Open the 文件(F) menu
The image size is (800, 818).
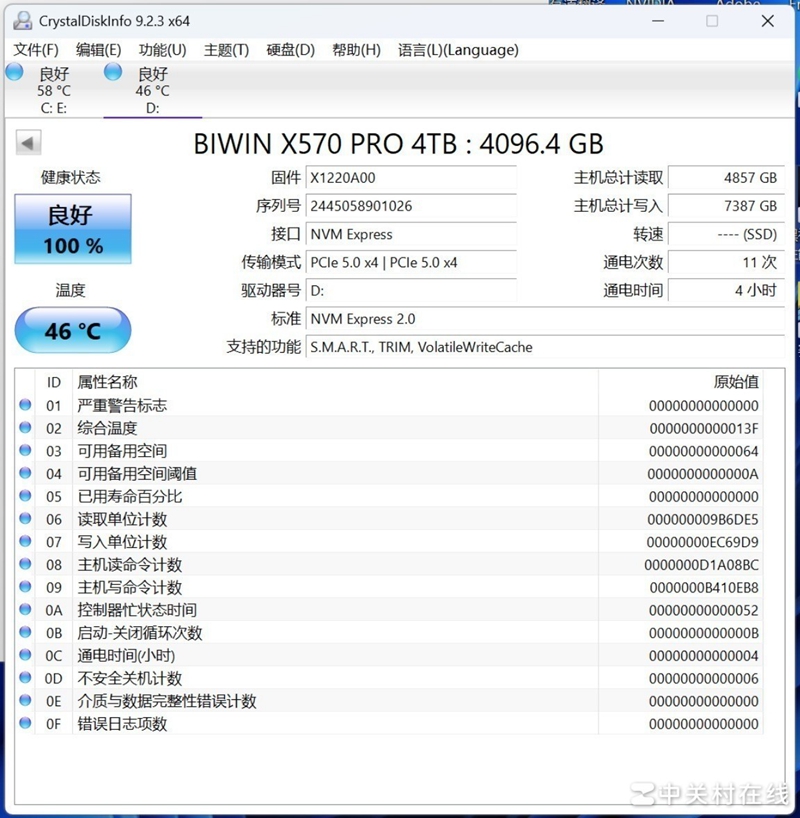35,50
